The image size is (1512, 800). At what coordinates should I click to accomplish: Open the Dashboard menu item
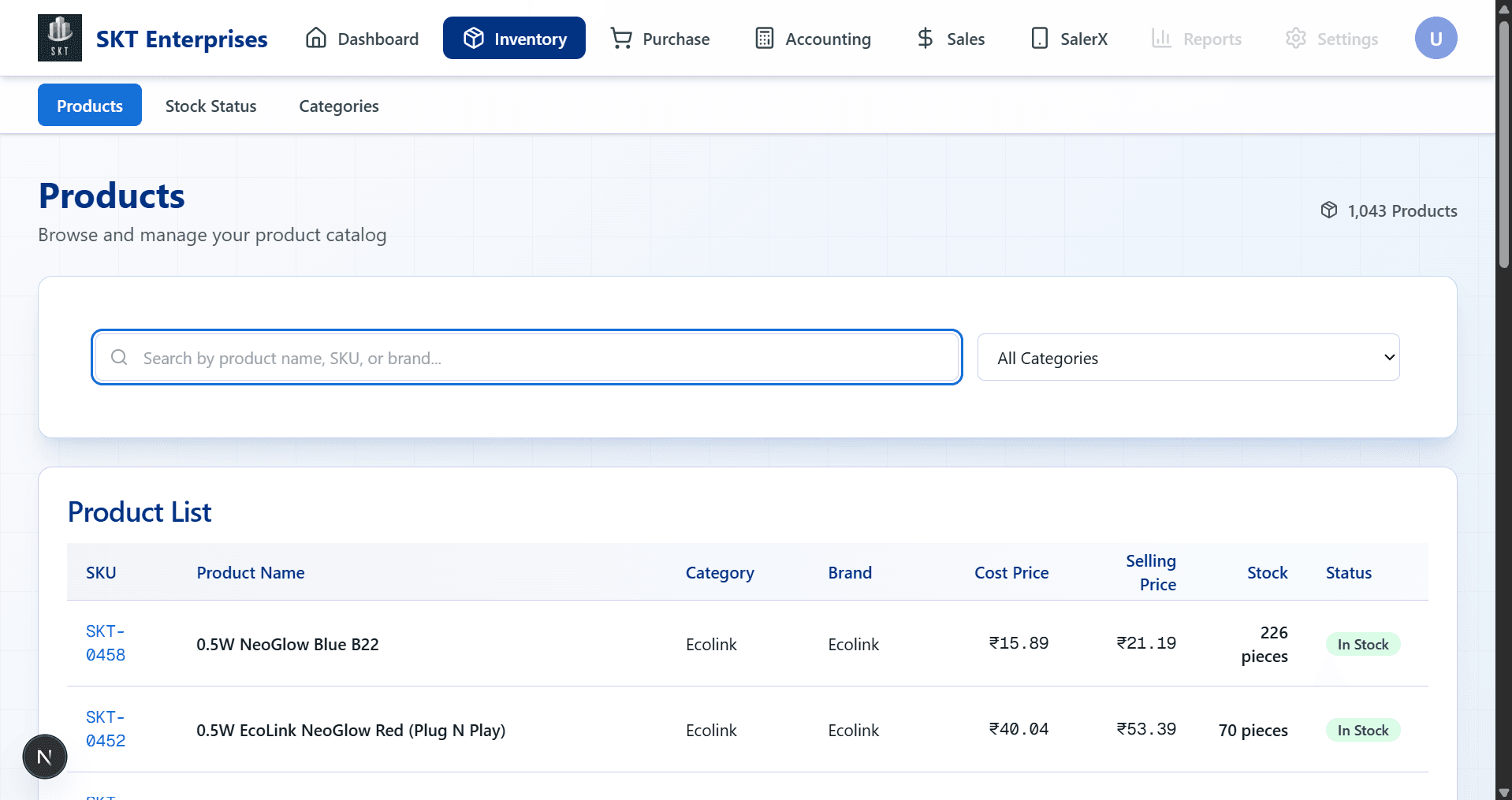click(362, 38)
